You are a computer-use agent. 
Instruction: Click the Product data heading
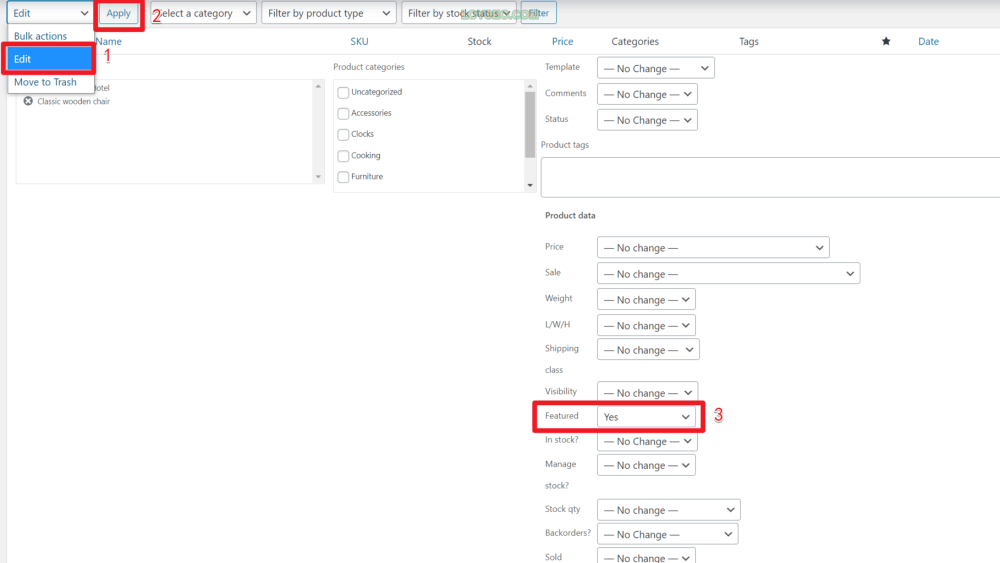pos(570,216)
